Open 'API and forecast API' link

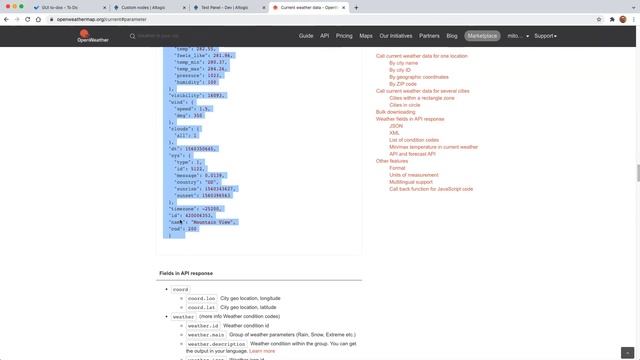point(412,154)
